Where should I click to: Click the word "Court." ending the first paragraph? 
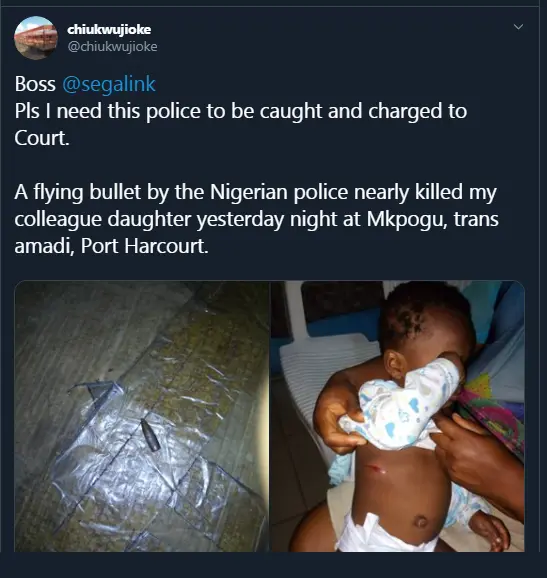point(42,138)
